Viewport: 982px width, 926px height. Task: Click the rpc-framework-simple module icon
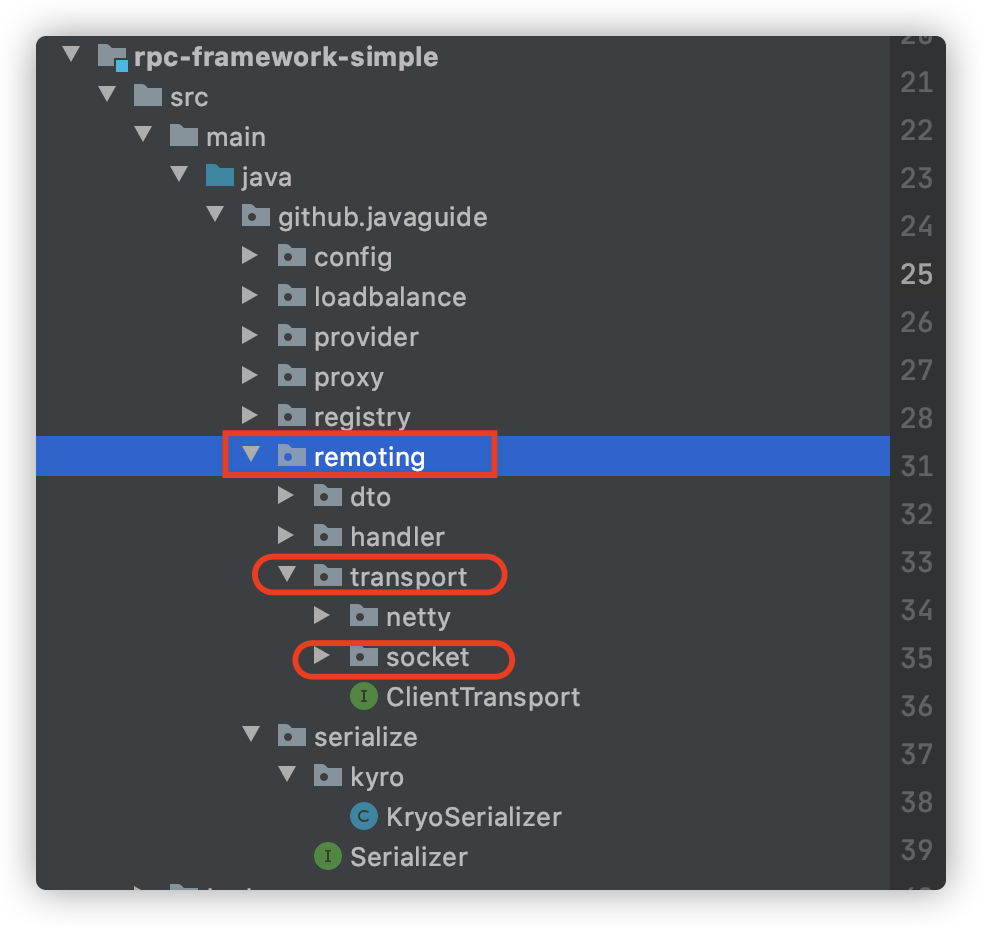(113, 57)
